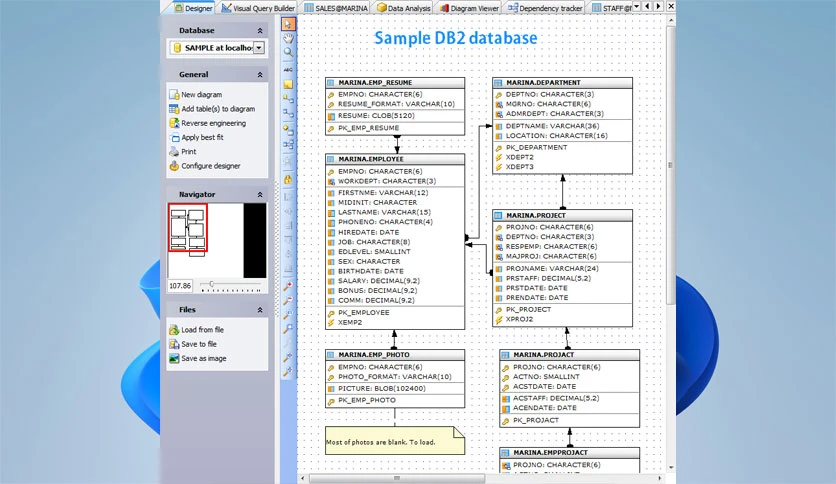This screenshot has width=836, height=484.
Task: Click the zoom in plus magnifier icon
Action: [x=288, y=286]
